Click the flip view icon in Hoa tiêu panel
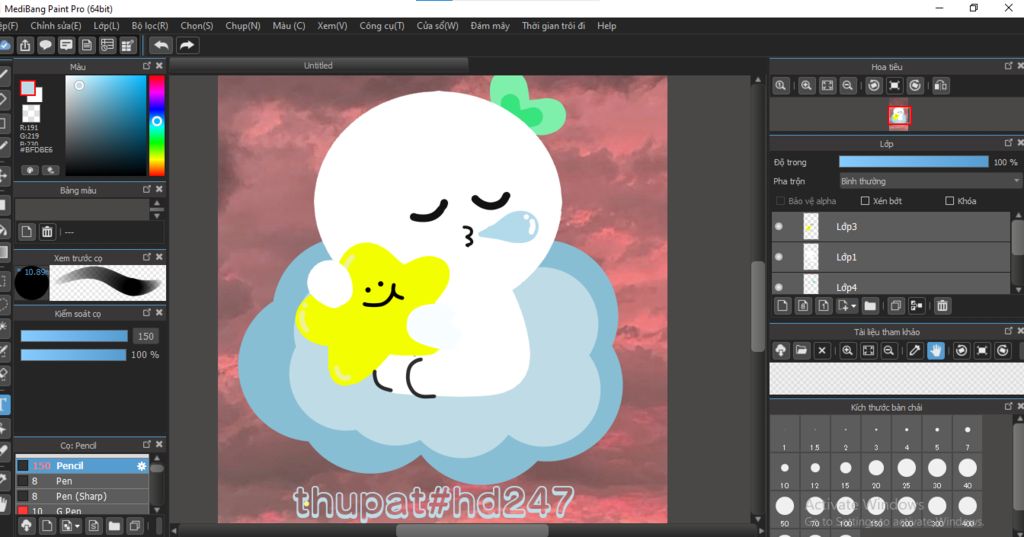Screen dimensions: 1024x537 pos(940,86)
